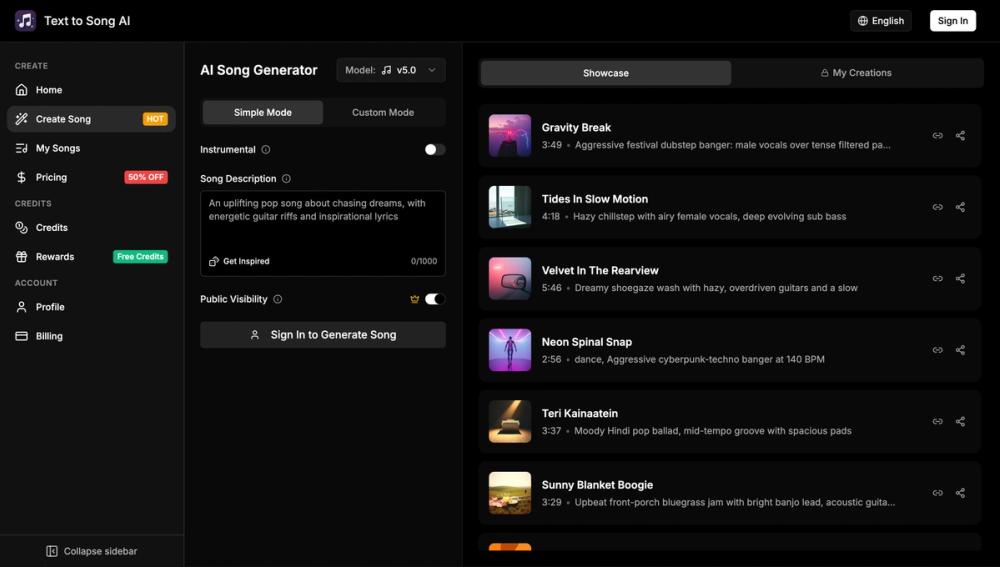The height and width of the screenshot is (567, 1000).
Task: Select the Showcase tab
Action: click(606, 73)
